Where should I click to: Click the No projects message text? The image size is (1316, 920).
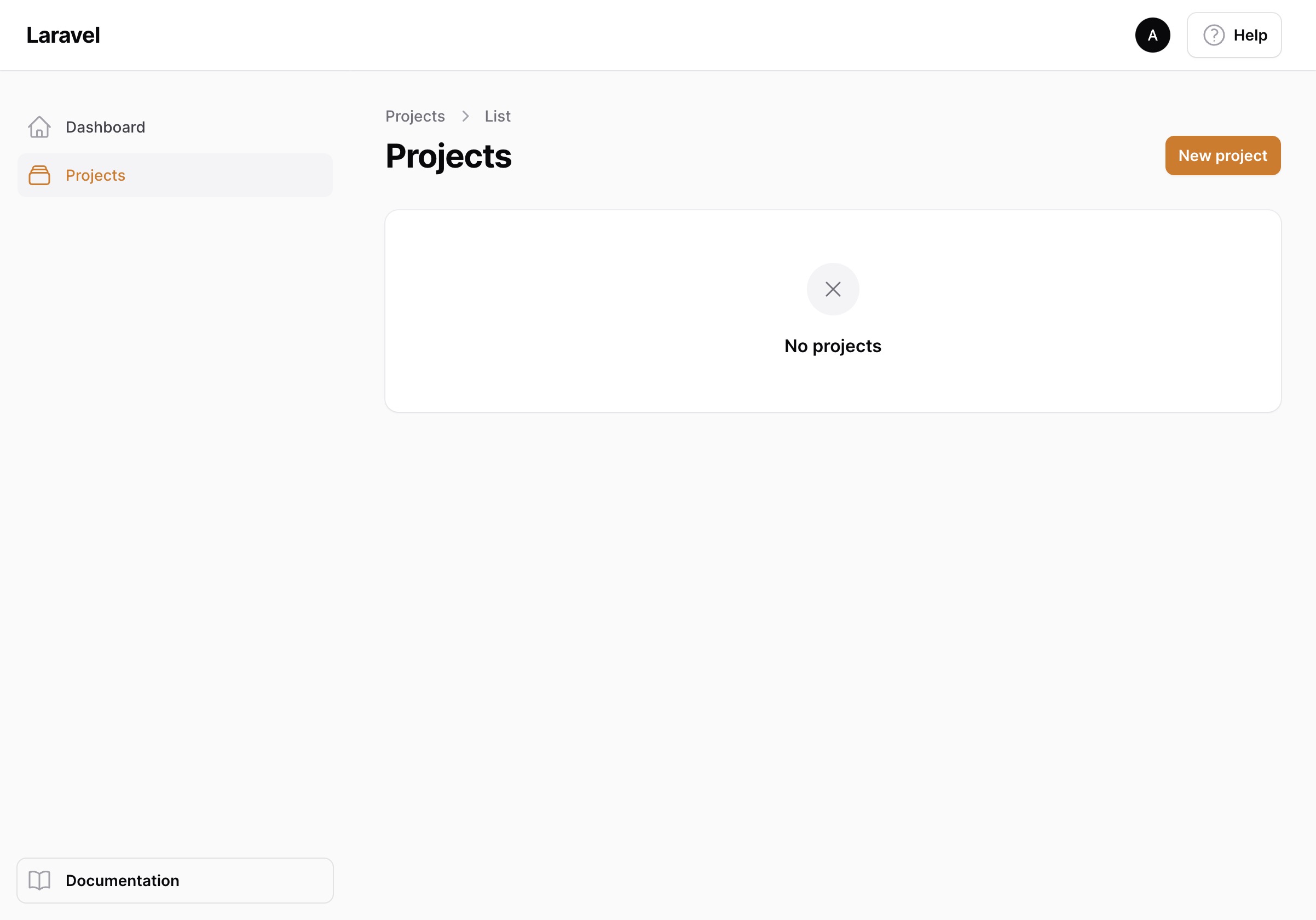[x=833, y=346]
